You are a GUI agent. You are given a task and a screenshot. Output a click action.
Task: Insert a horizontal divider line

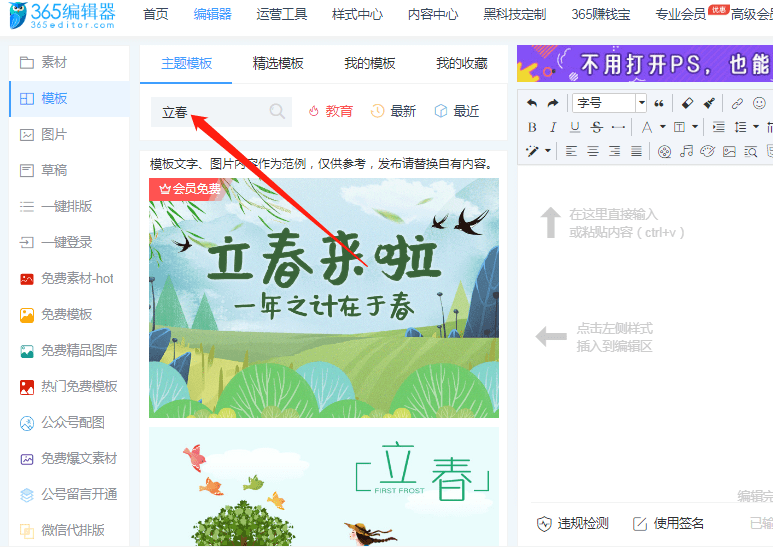tap(618, 127)
